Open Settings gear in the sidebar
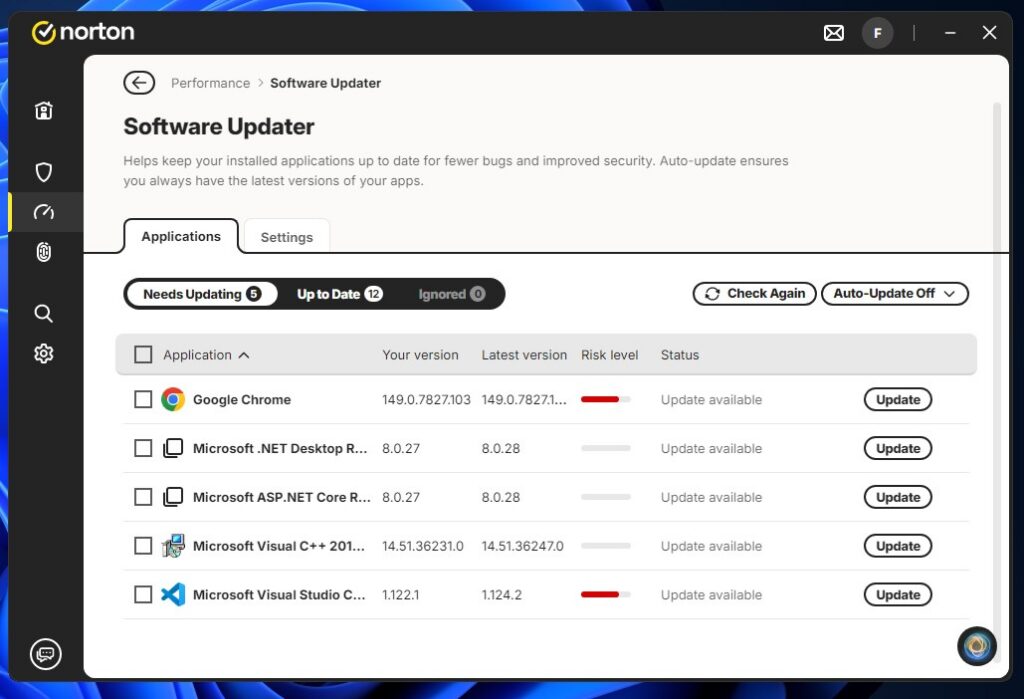The image size is (1024, 699). pyautogui.click(x=44, y=353)
